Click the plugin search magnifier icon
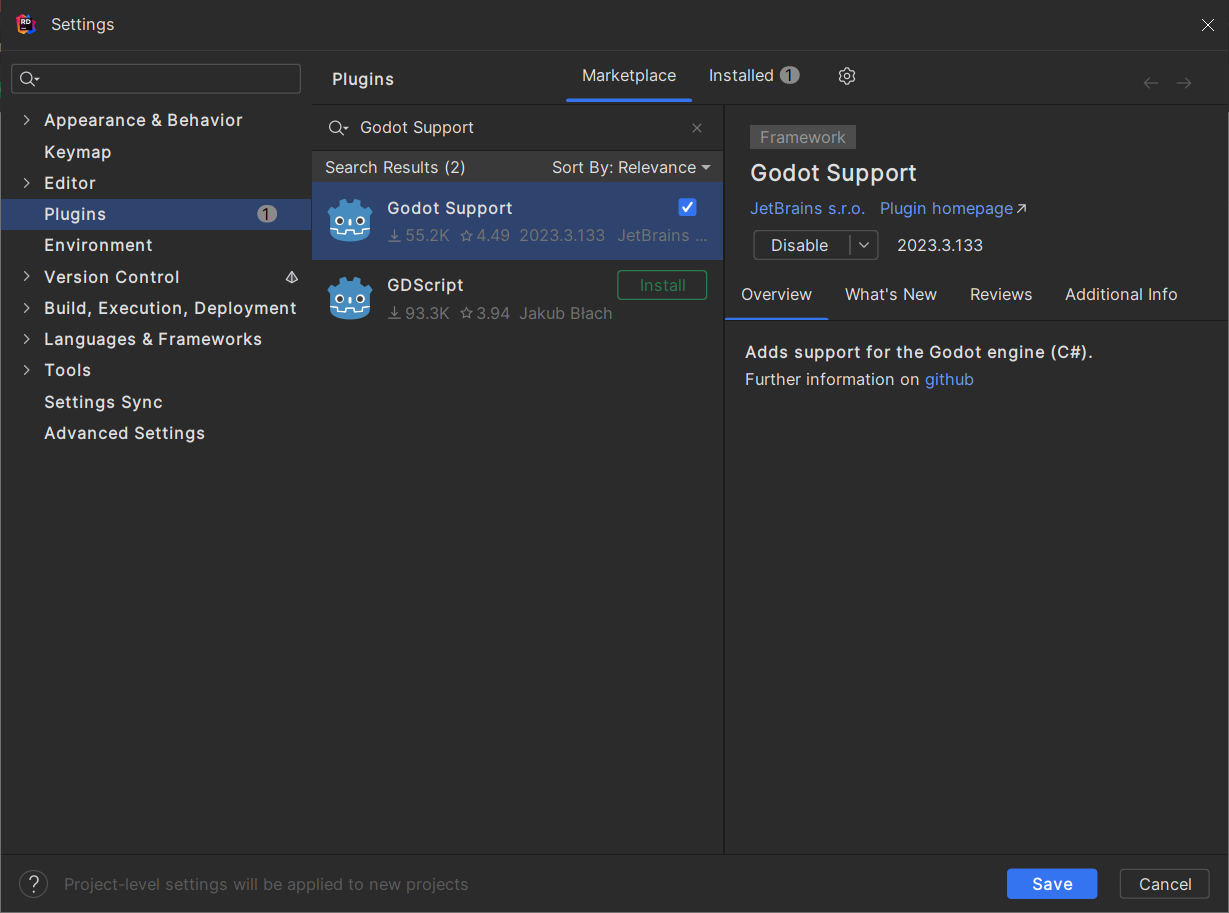The width and height of the screenshot is (1229, 913). (338, 128)
